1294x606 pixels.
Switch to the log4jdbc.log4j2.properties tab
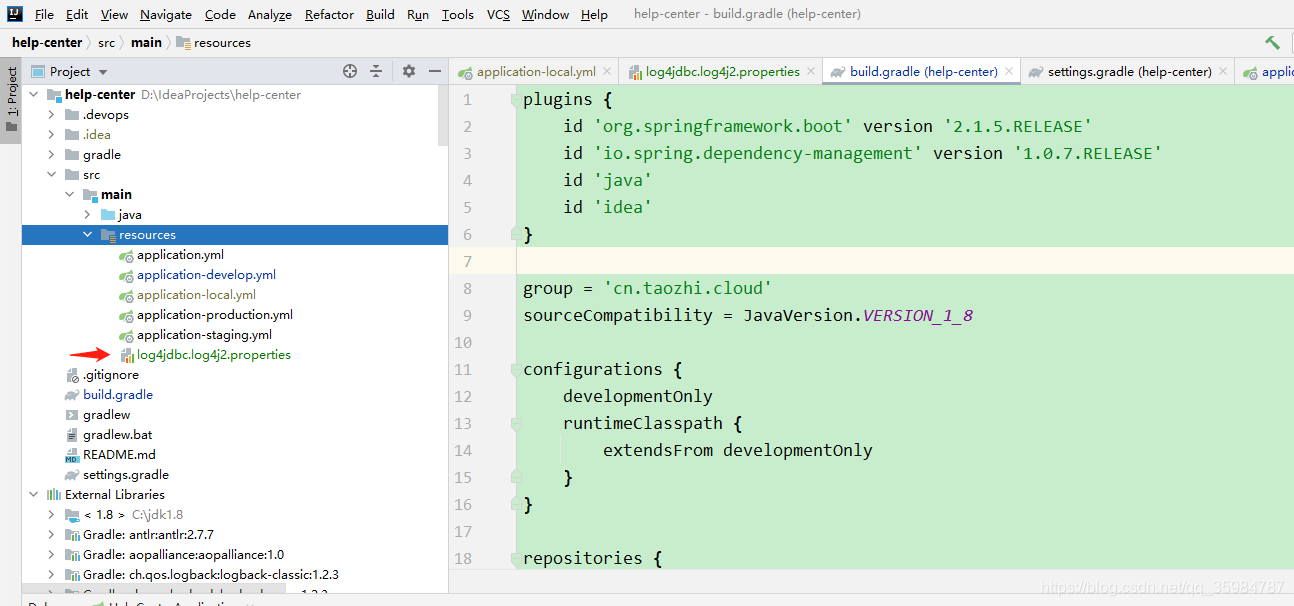[x=724, y=71]
